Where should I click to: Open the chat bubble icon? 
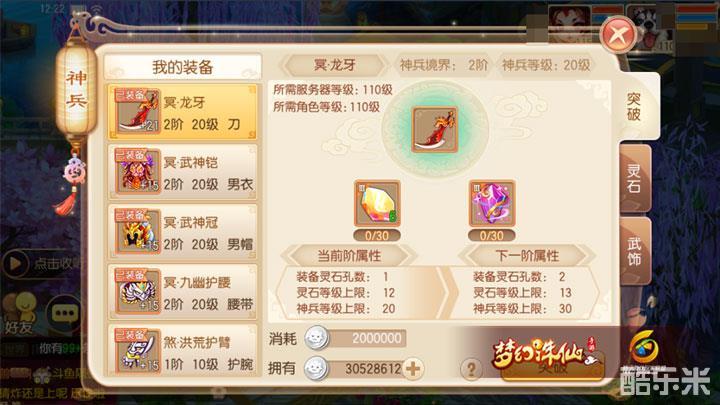coord(64,314)
